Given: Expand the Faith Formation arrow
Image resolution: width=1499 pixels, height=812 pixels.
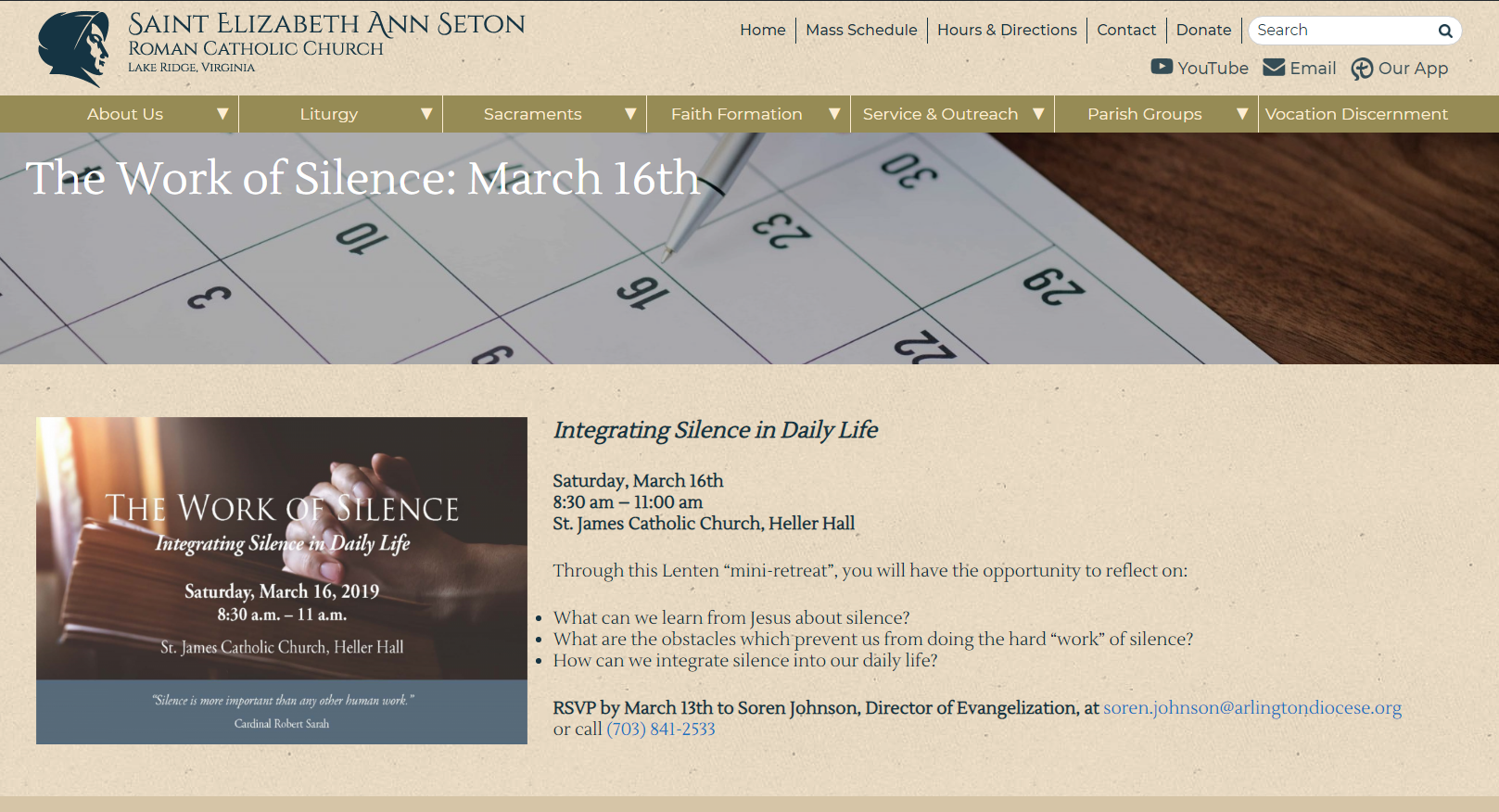Looking at the screenshot, I should [834, 114].
